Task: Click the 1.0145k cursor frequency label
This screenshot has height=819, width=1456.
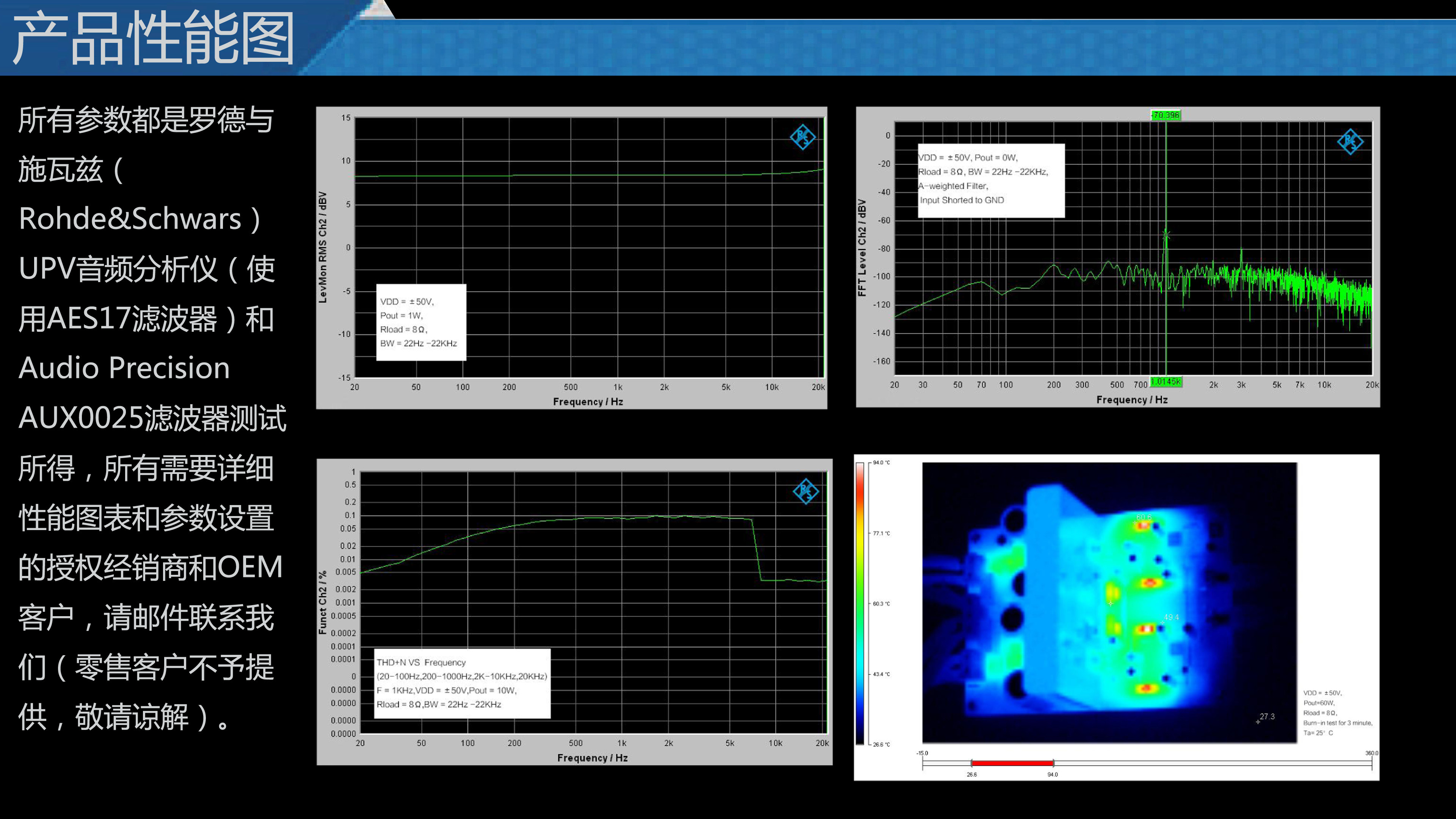Action: (1166, 382)
